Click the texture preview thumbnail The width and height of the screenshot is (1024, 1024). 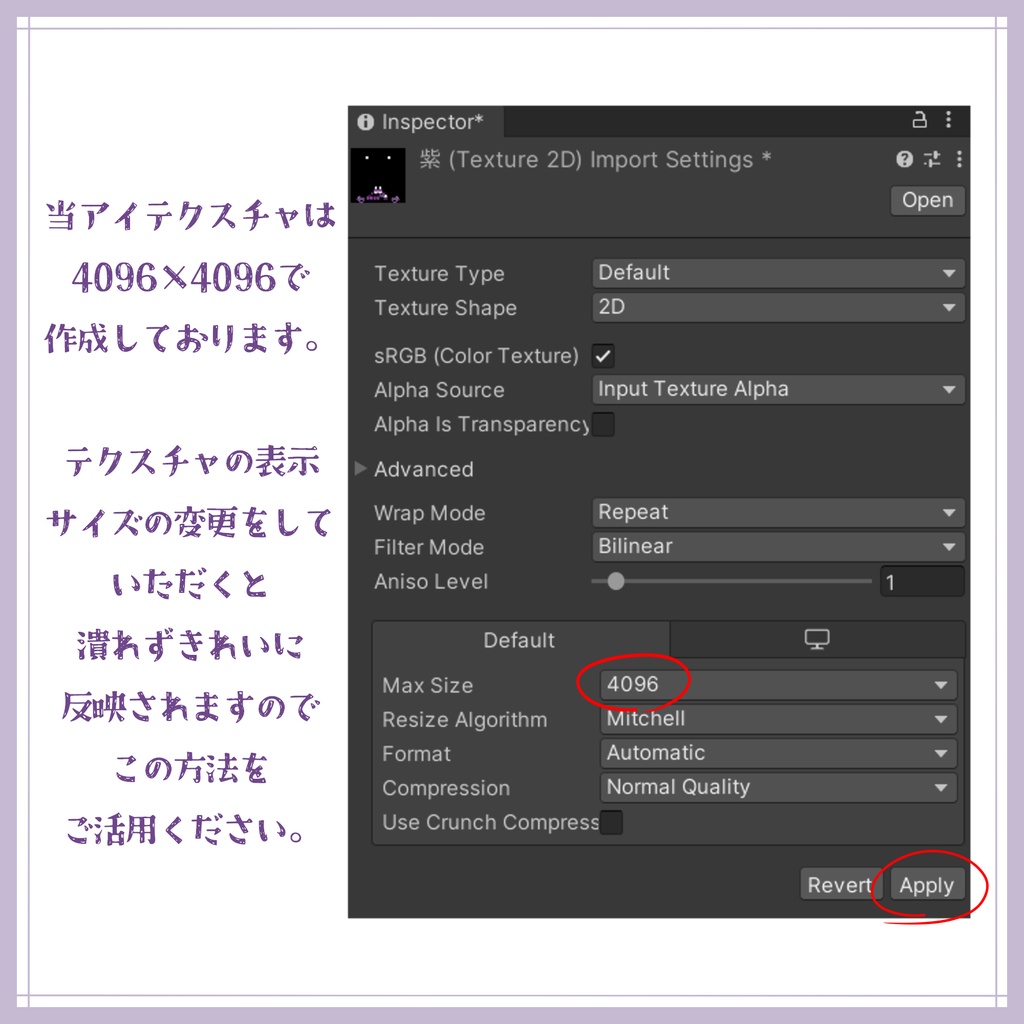tap(380, 176)
